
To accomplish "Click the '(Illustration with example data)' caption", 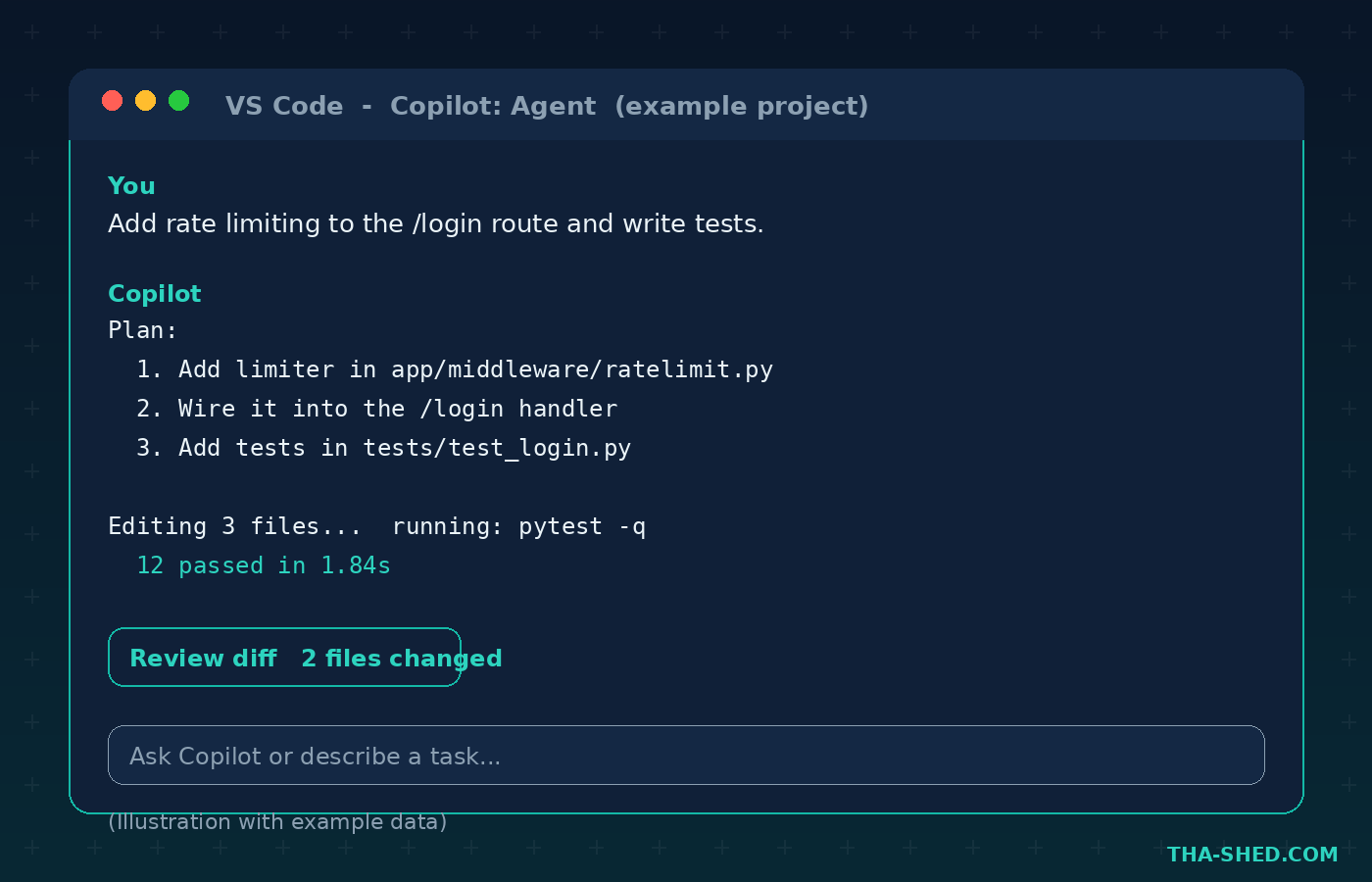I will [277, 821].
